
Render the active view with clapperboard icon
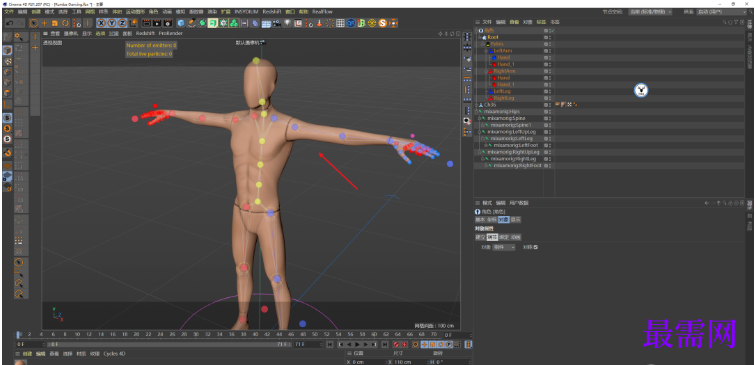click(x=146, y=23)
